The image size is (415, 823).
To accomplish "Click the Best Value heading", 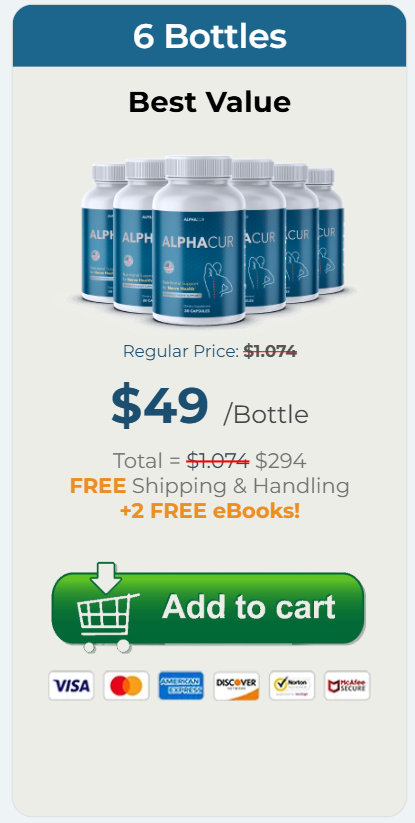I will tap(209, 102).
